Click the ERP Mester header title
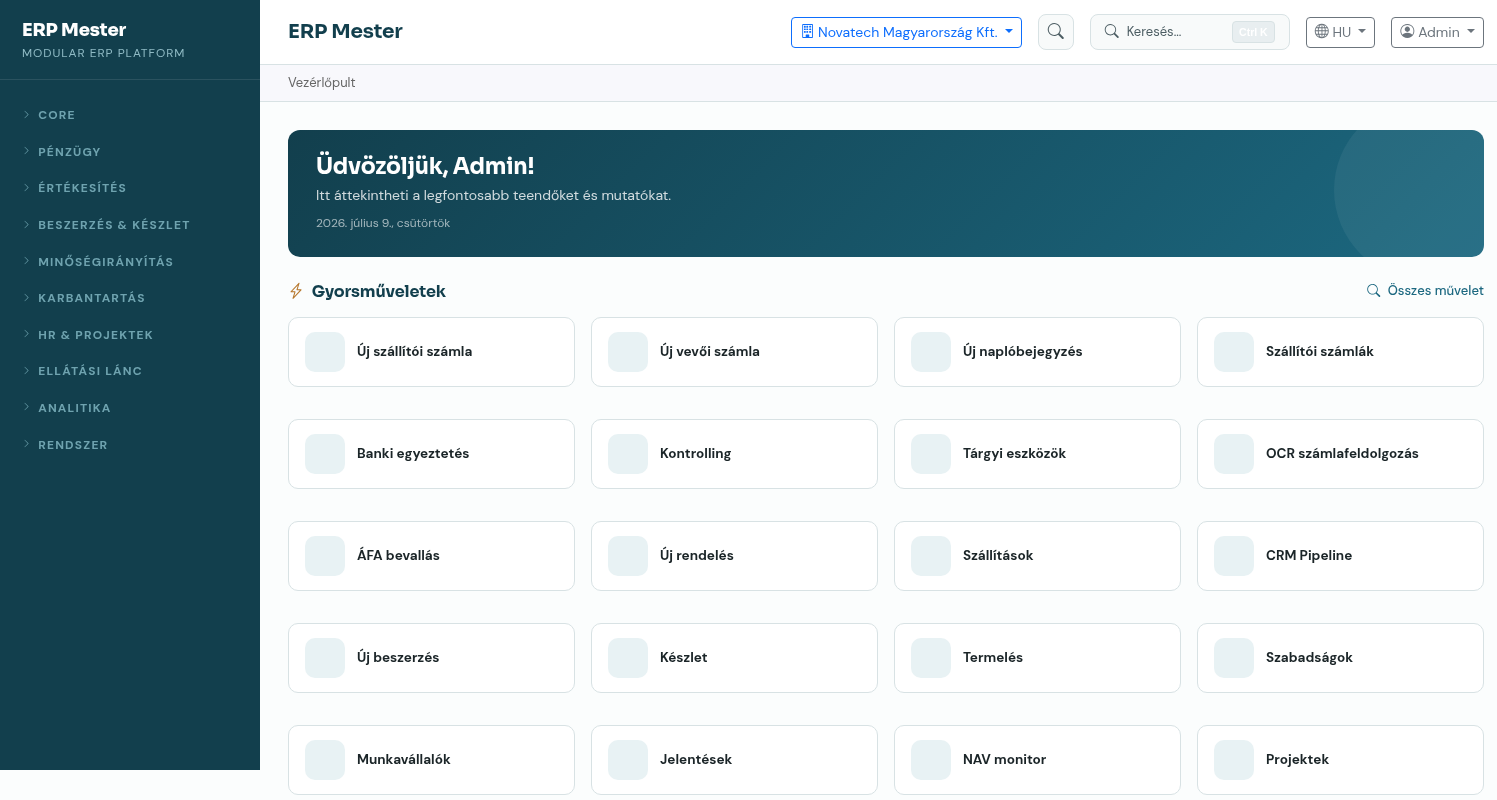Image resolution: width=1497 pixels, height=800 pixels. (x=345, y=31)
